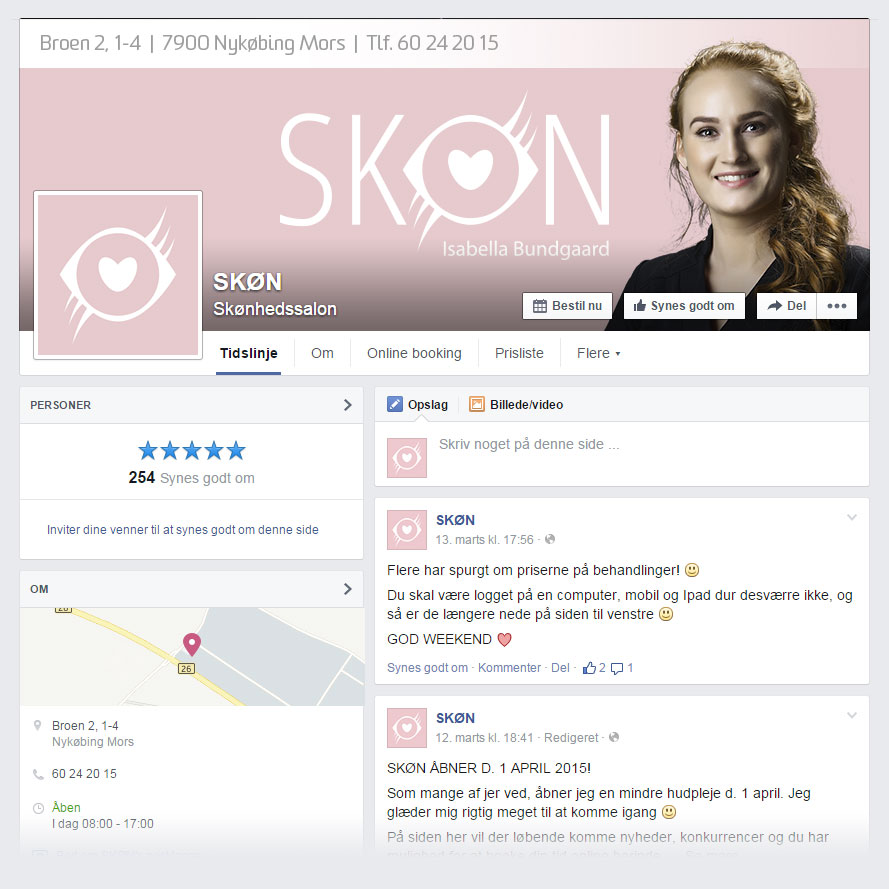The image size is (889, 889).
Task: Like the page with Synes godt om button
Action: click(684, 306)
